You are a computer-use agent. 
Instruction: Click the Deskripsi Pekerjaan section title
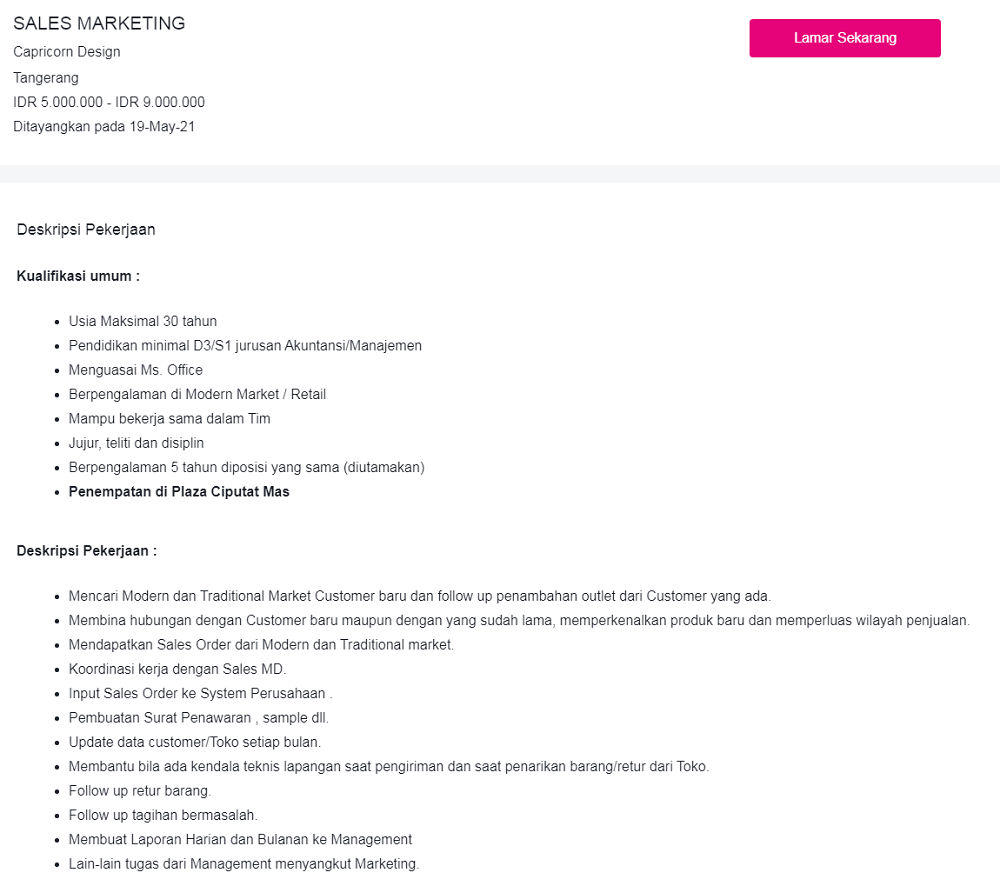click(86, 230)
